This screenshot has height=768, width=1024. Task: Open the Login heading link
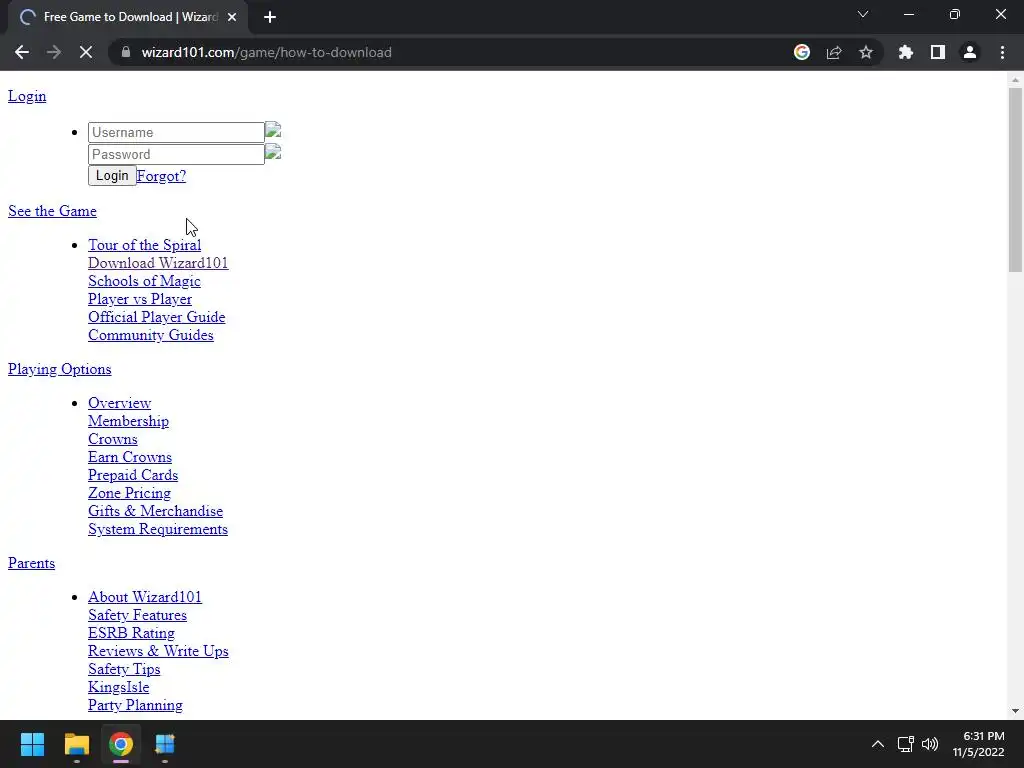point(27,96)
